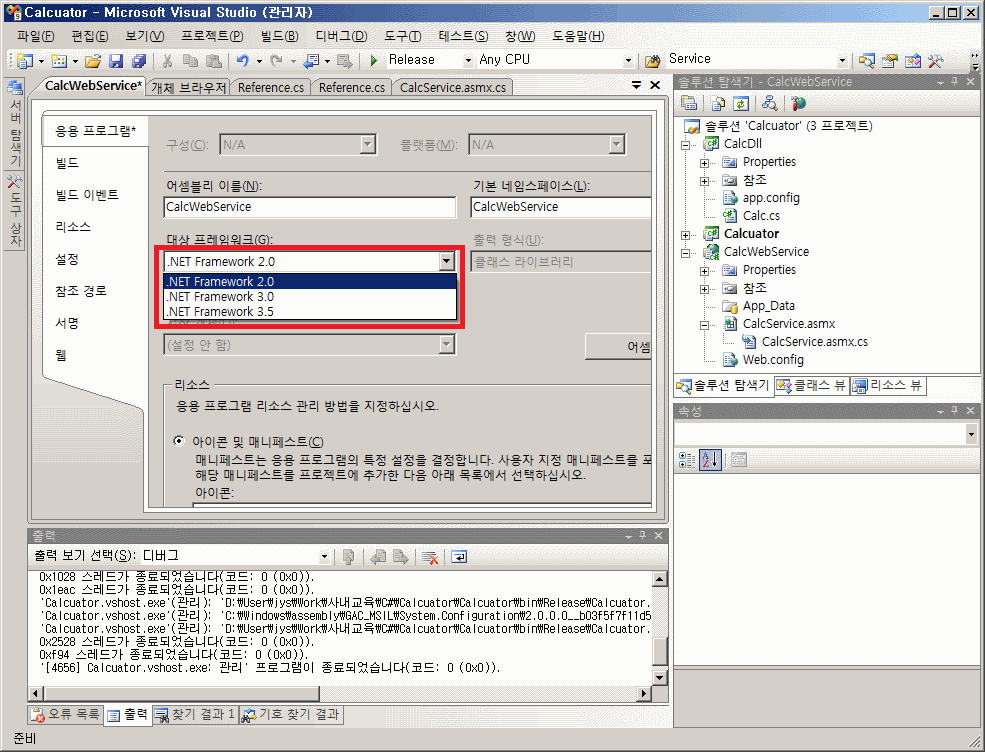
Task: Open the '서명' project settings page
Action: (x=67, y=323)
